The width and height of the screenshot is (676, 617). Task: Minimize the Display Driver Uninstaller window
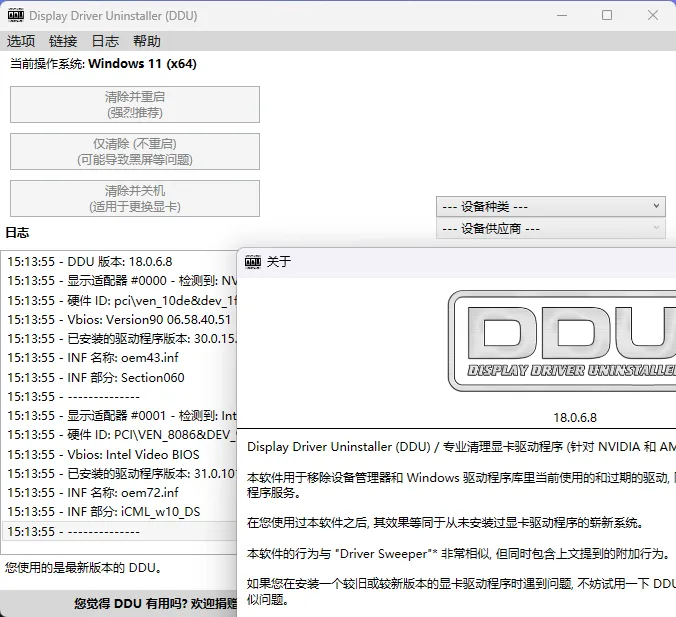point(561,16)
